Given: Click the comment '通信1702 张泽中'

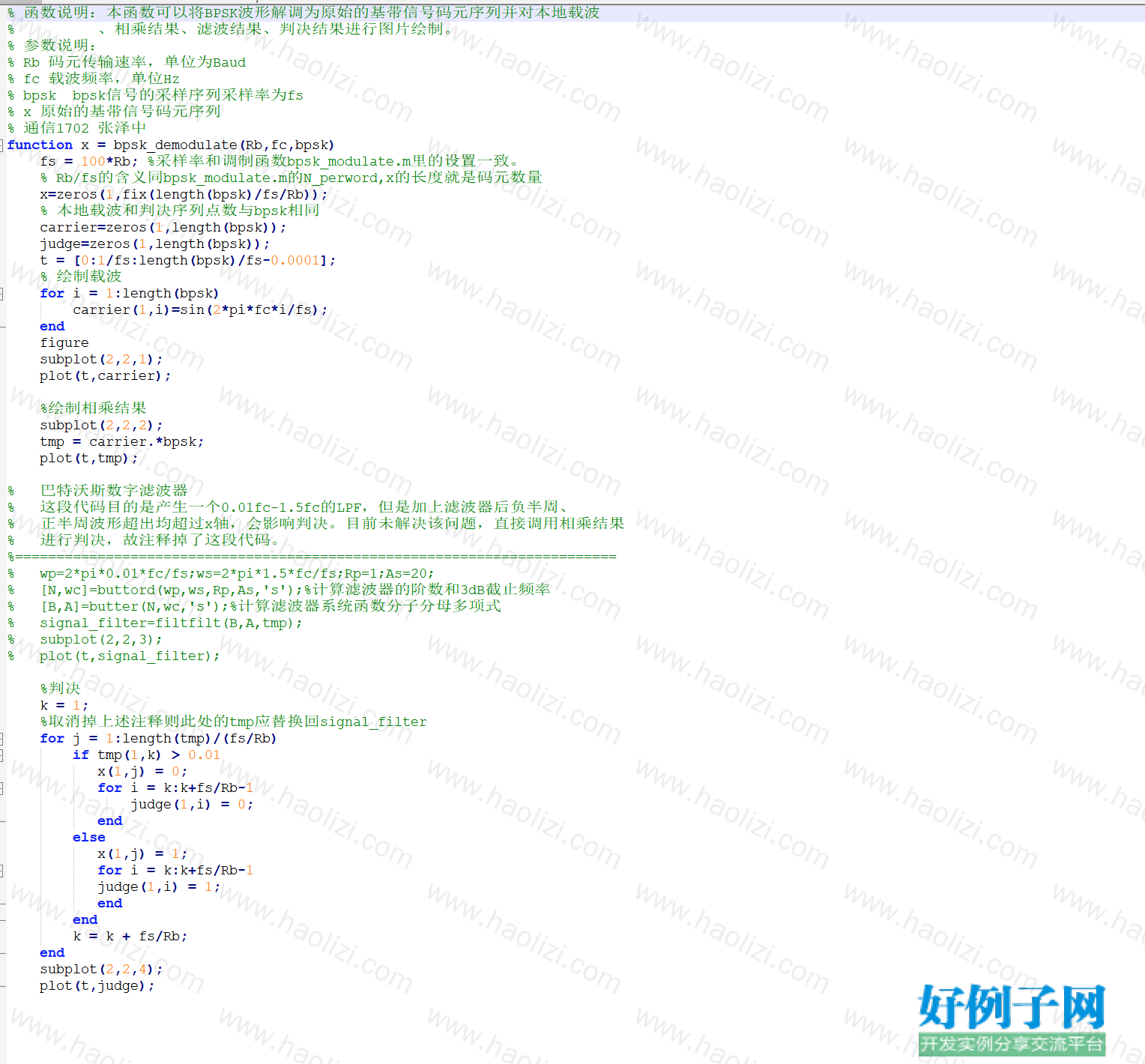Looking at the screenshot, I should coord(85,128).
